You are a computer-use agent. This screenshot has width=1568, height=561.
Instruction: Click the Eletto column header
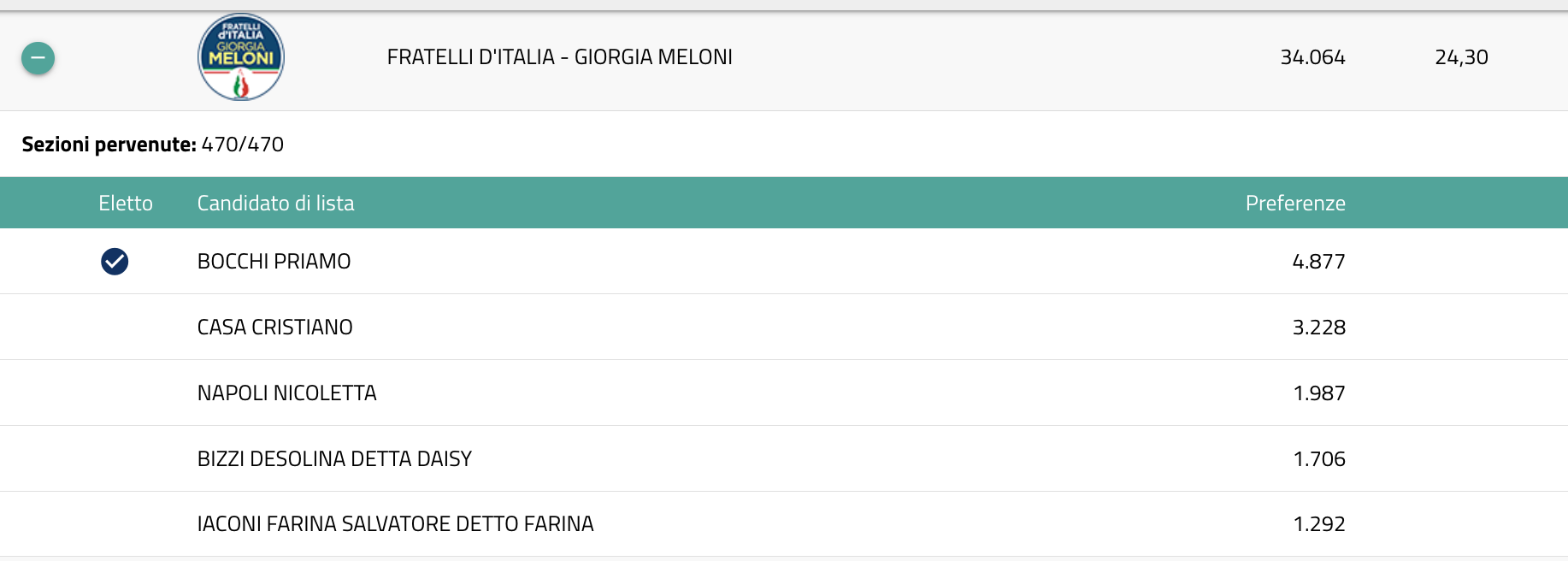126,204
